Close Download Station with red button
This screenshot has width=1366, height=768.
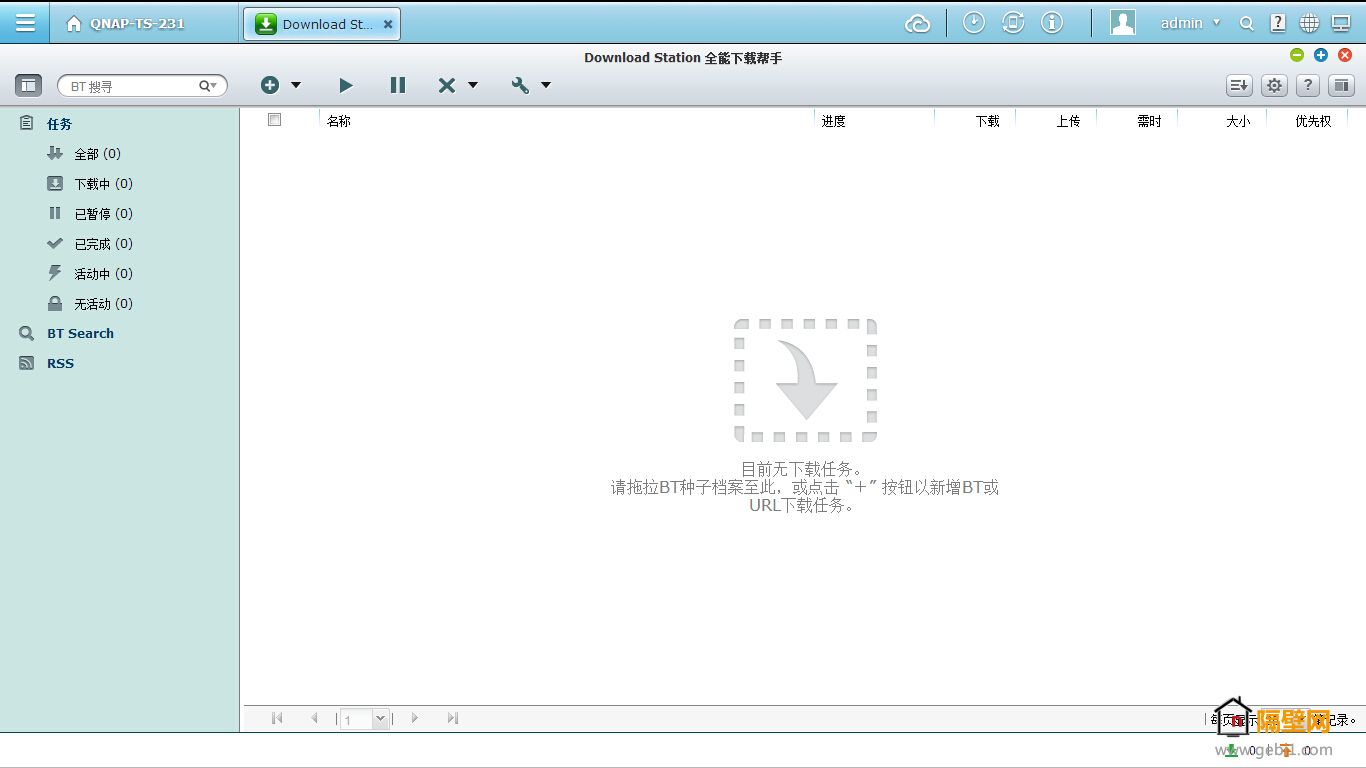(1345, 55)
